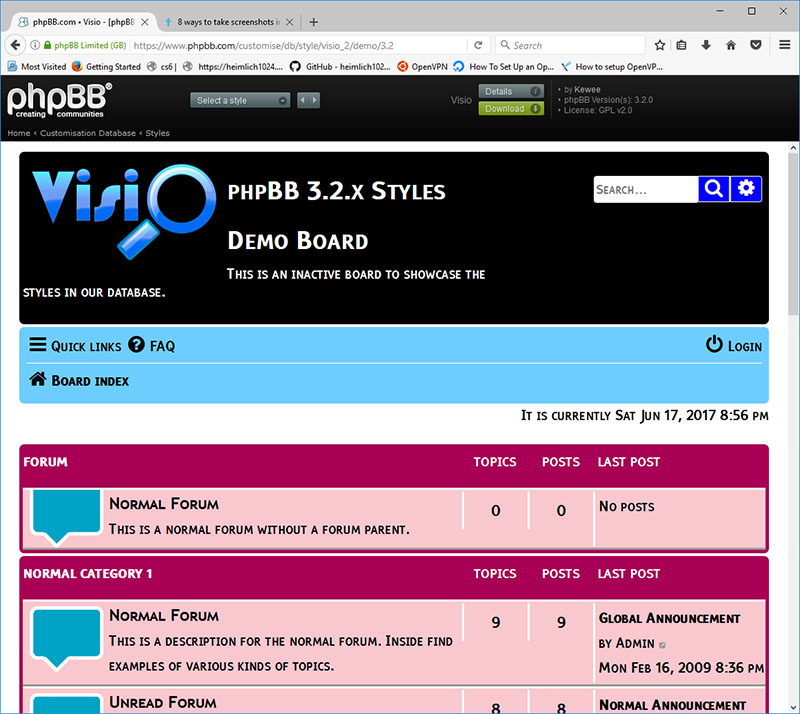Screen dimensions: 800x714
Task: Close the 8 ways to take screenshots tab
Action: point(289,22)
